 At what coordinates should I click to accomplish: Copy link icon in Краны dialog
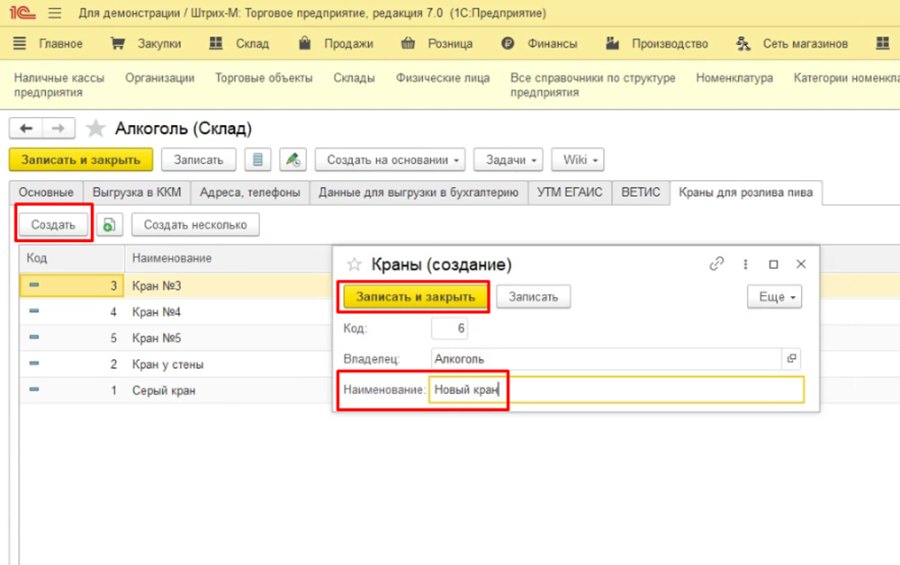(716, 264)
